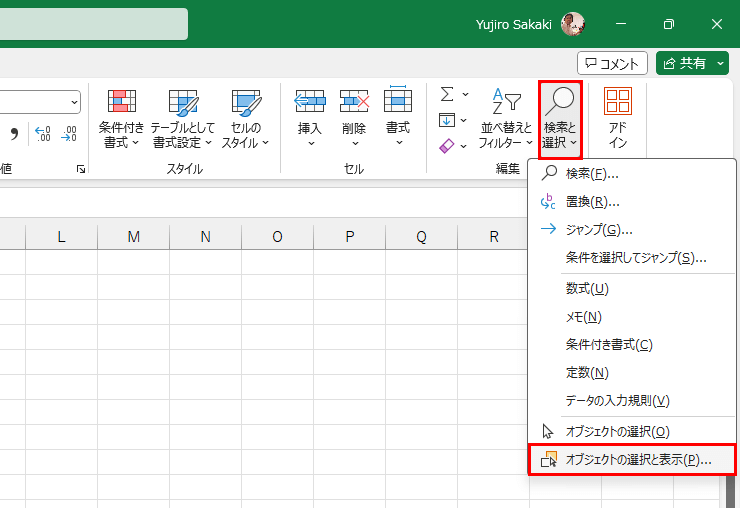The width and height of the screenshot is (740, 508).
Task: Select 置換(R)... from the menu
Action: [x=632, y=202]
